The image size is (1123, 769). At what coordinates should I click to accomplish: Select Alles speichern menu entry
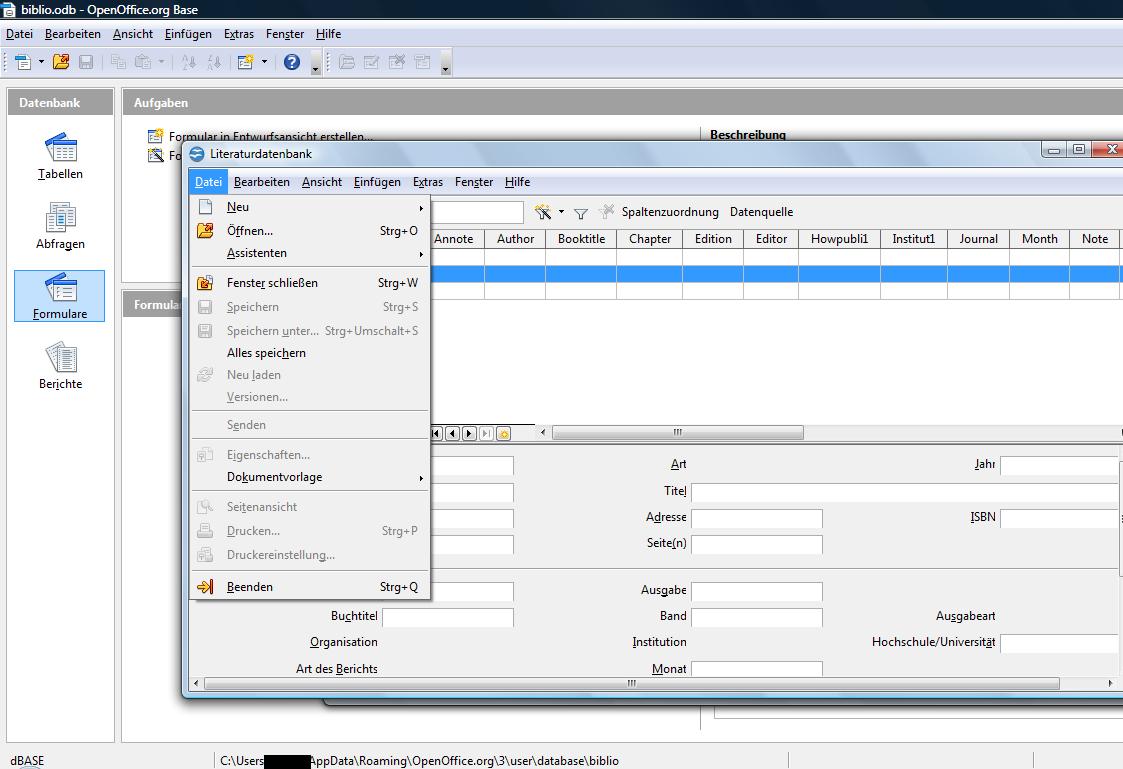pos(266,353)
